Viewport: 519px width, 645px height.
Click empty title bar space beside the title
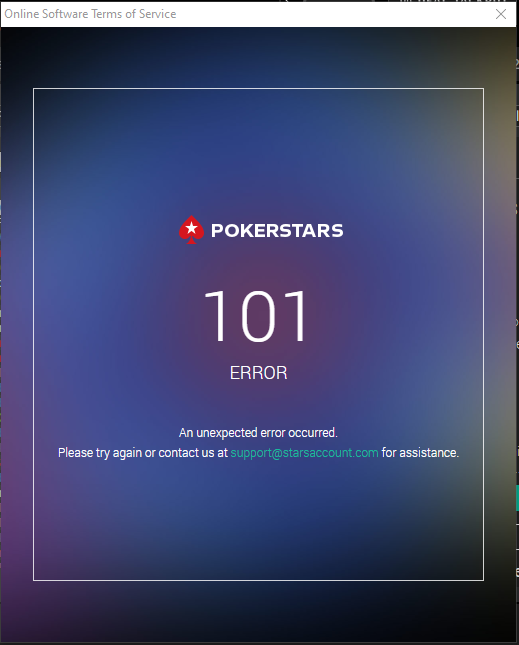pos(329,14)
